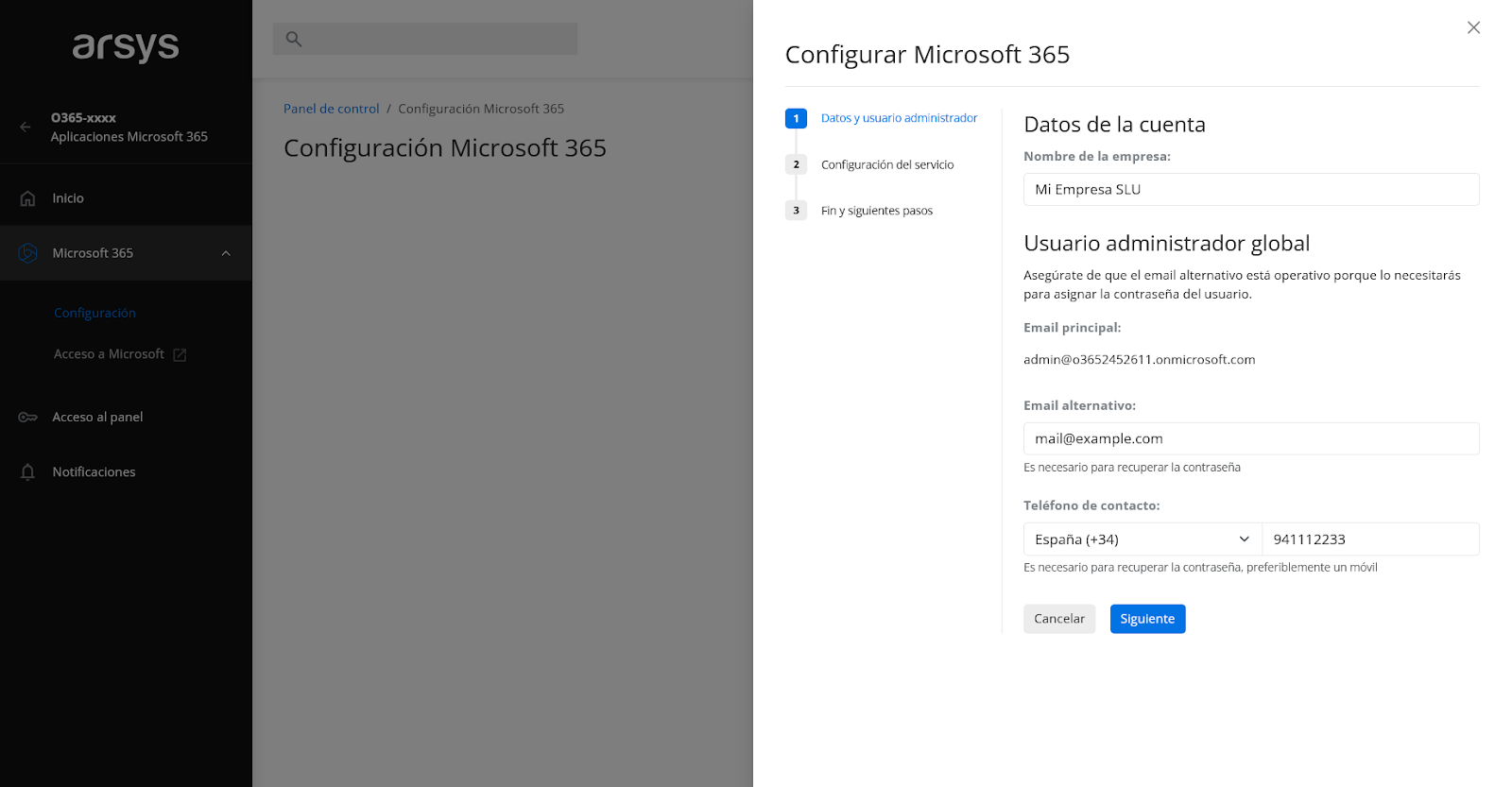Click the Cancelar button
Image resolution: width=1512 pixels, height=787 pixels.
(1059, 619)
